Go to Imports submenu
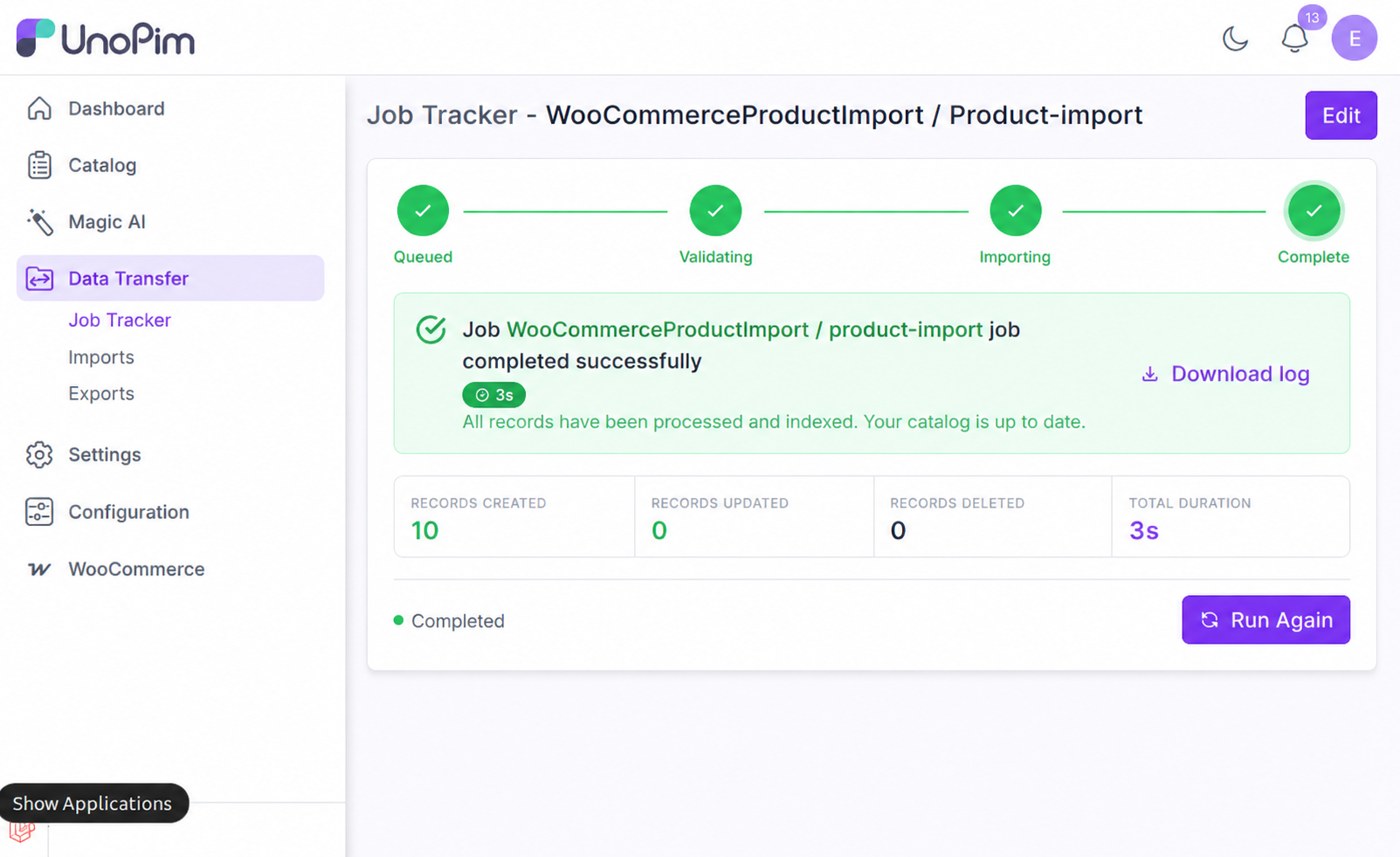Viewport: 1400px width, 857px height. [101, 357]
